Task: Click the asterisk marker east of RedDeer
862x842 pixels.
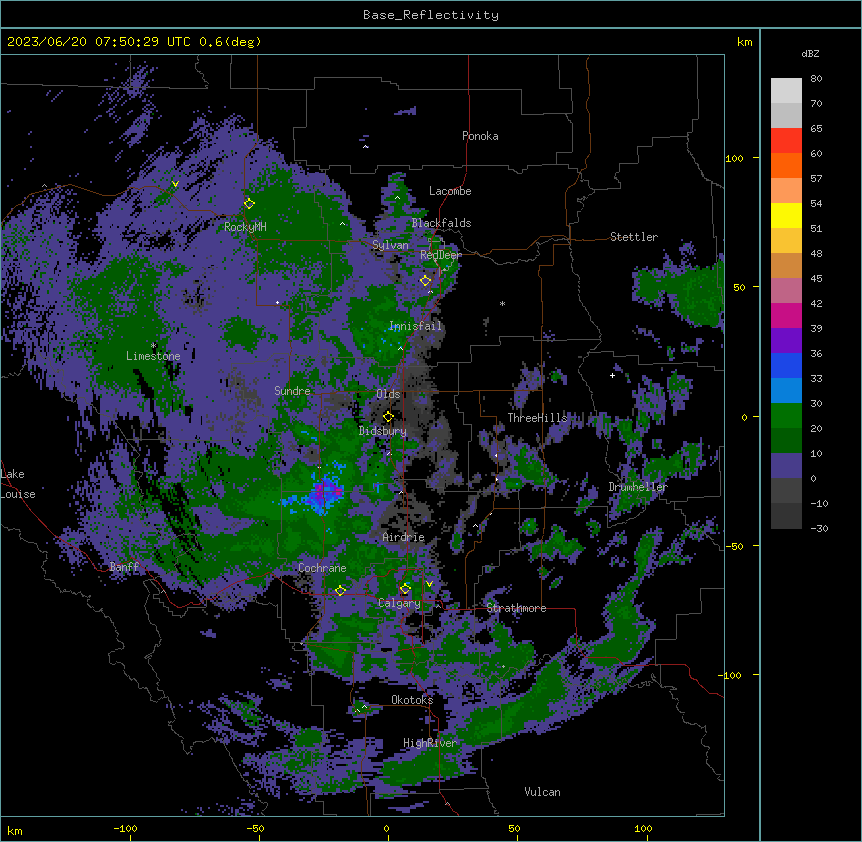Action: [502, 303]
